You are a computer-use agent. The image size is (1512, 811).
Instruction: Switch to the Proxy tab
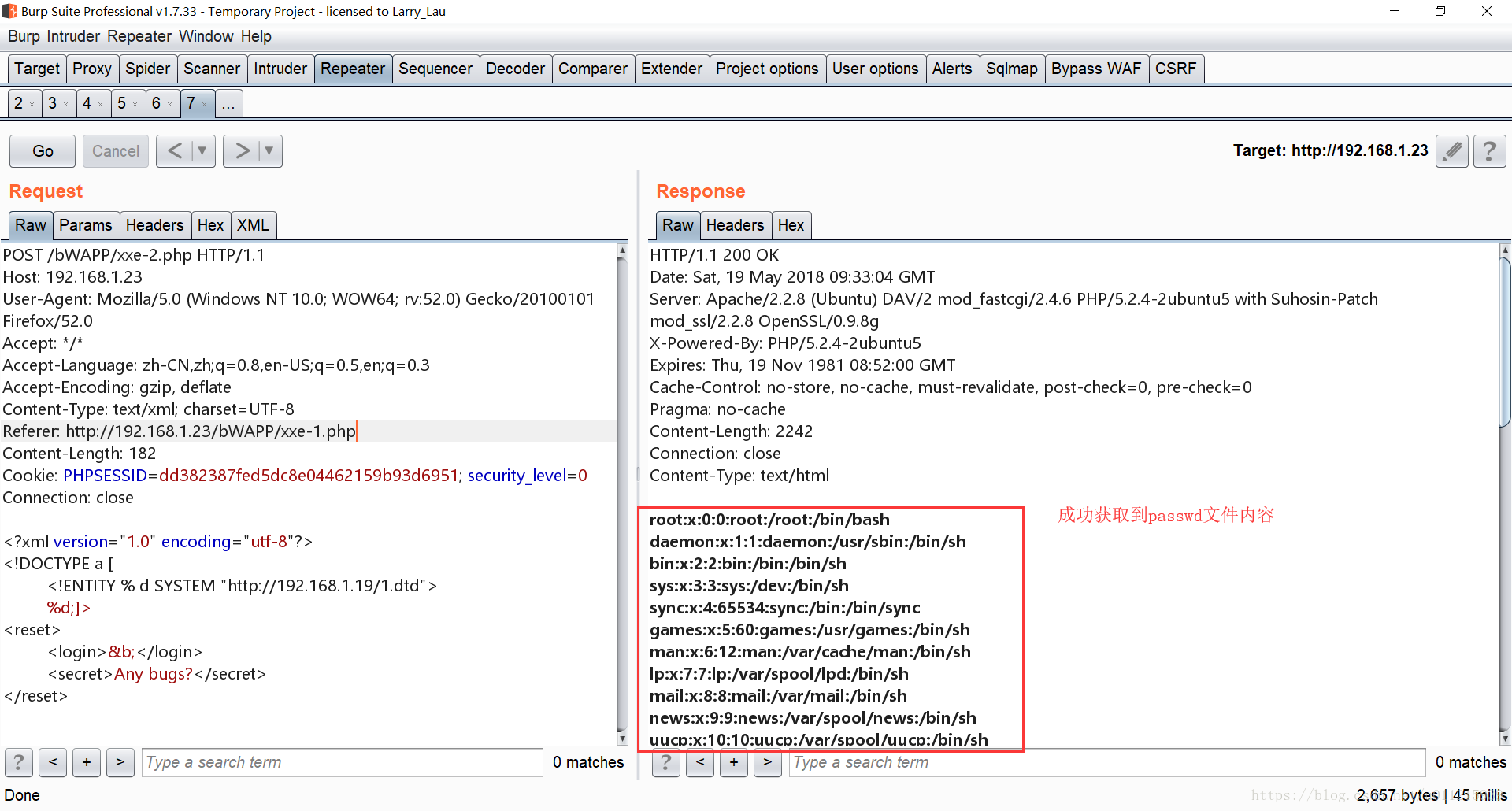pos(92,69)
